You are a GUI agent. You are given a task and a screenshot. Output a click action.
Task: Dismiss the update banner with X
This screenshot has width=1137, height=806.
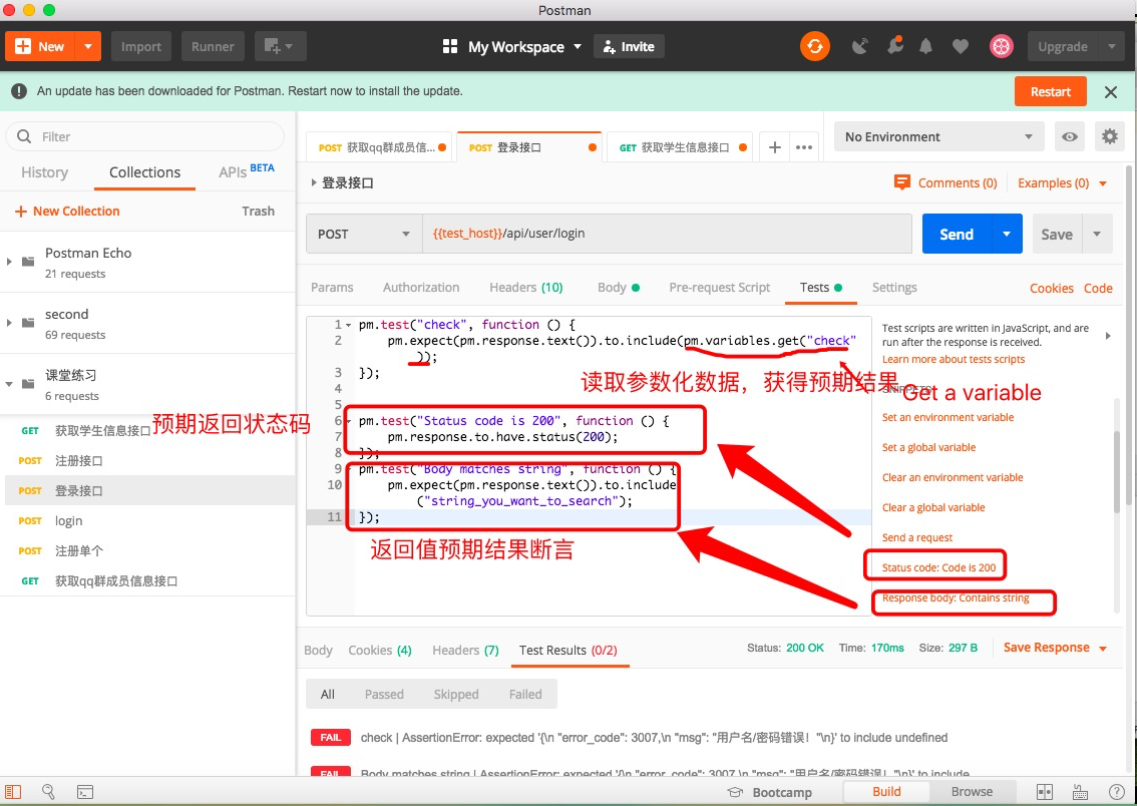pyautogui.click(x=1111, y=92)
